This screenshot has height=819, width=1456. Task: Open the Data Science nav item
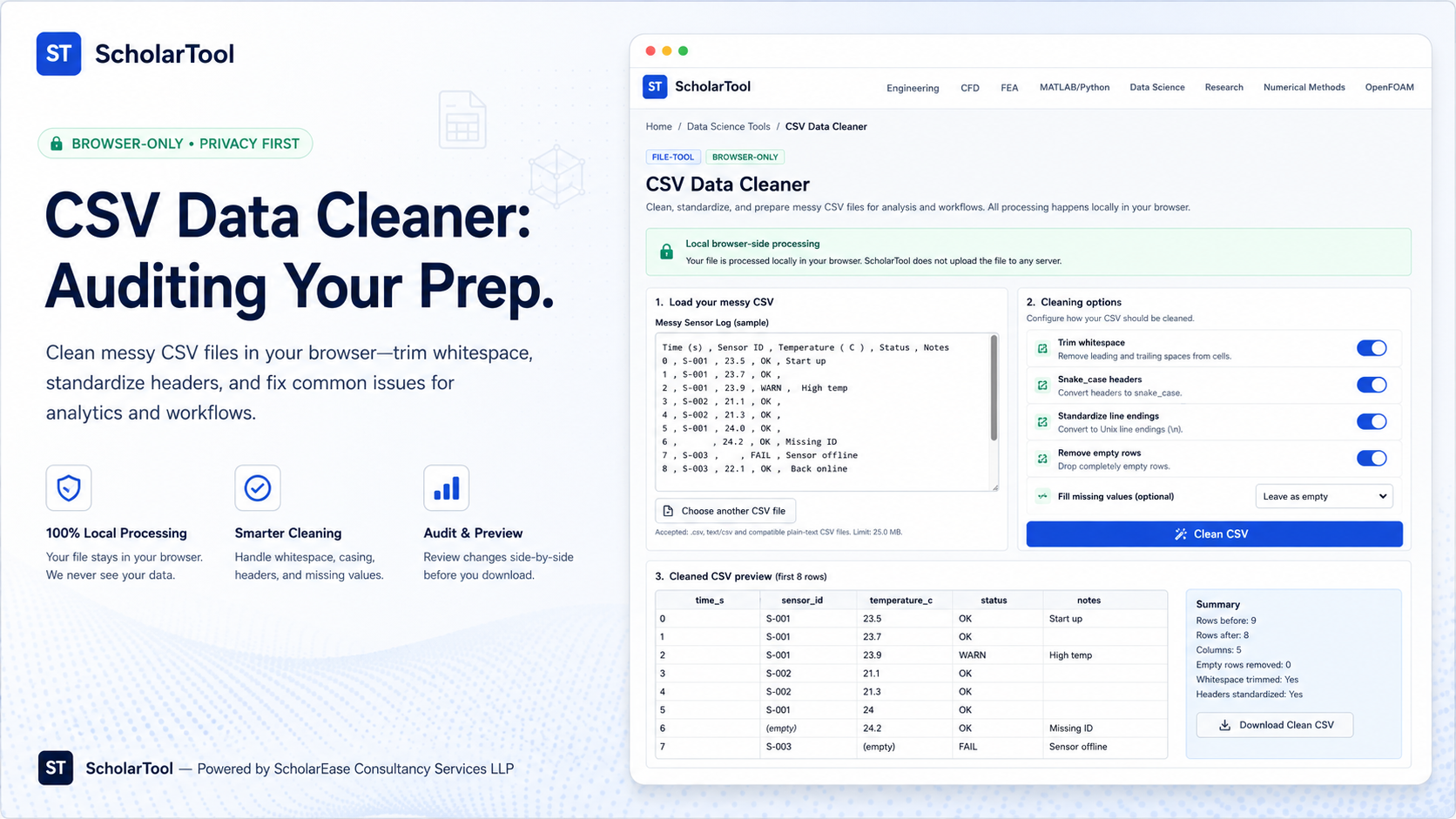coord(1157,87)
